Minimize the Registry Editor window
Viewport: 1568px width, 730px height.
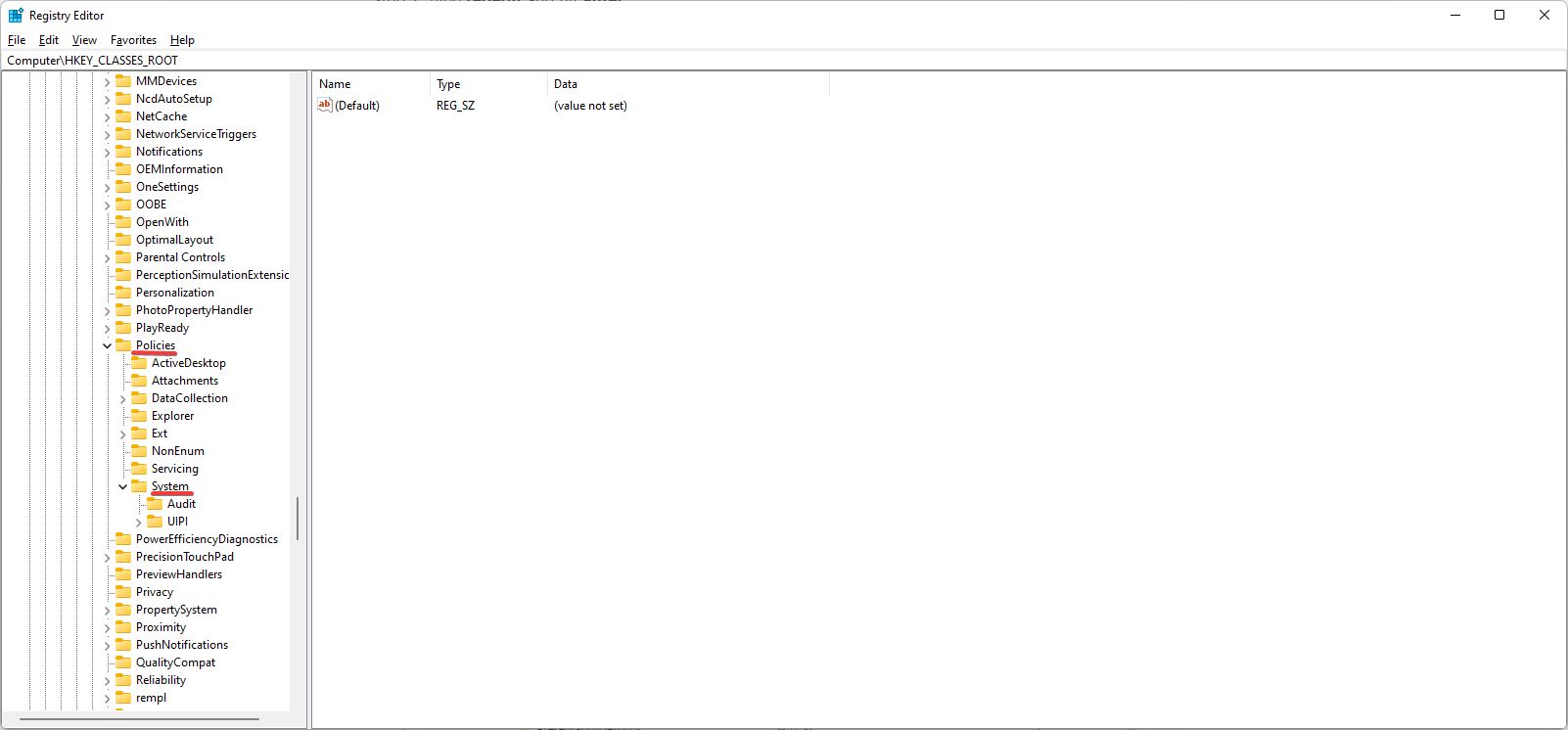click(1453, 15)
